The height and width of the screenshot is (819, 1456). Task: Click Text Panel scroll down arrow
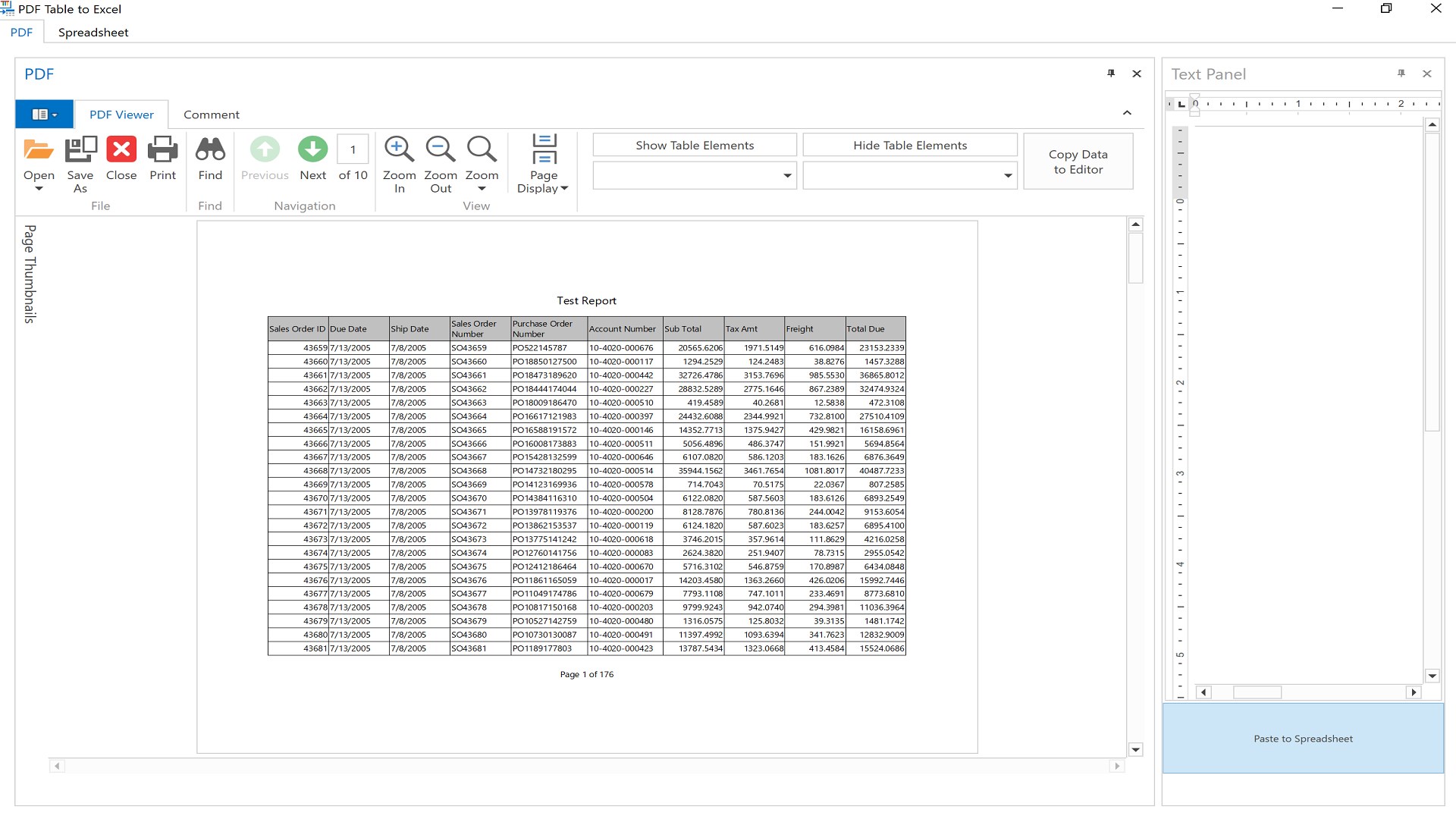tap(1432, 676)
